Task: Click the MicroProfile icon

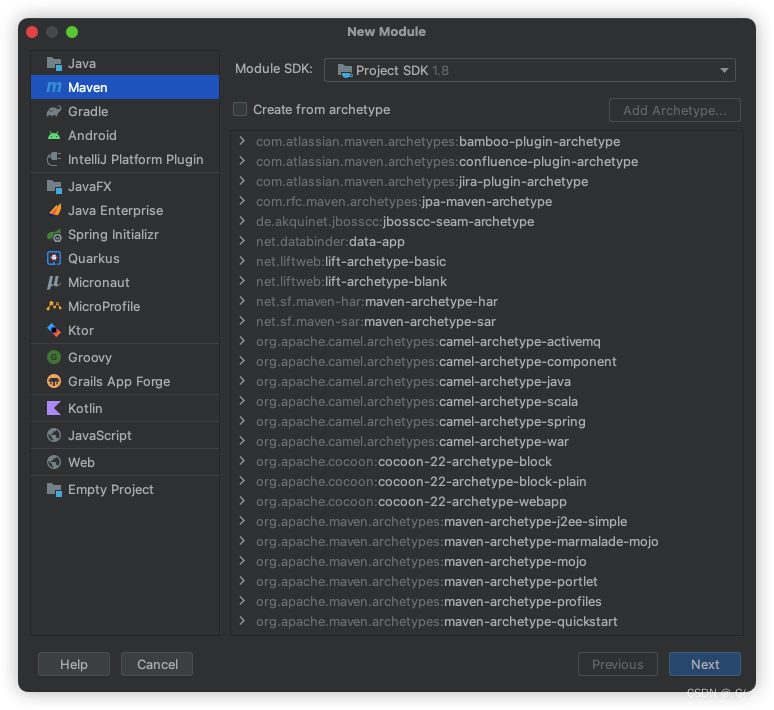Action: (54, 306)
